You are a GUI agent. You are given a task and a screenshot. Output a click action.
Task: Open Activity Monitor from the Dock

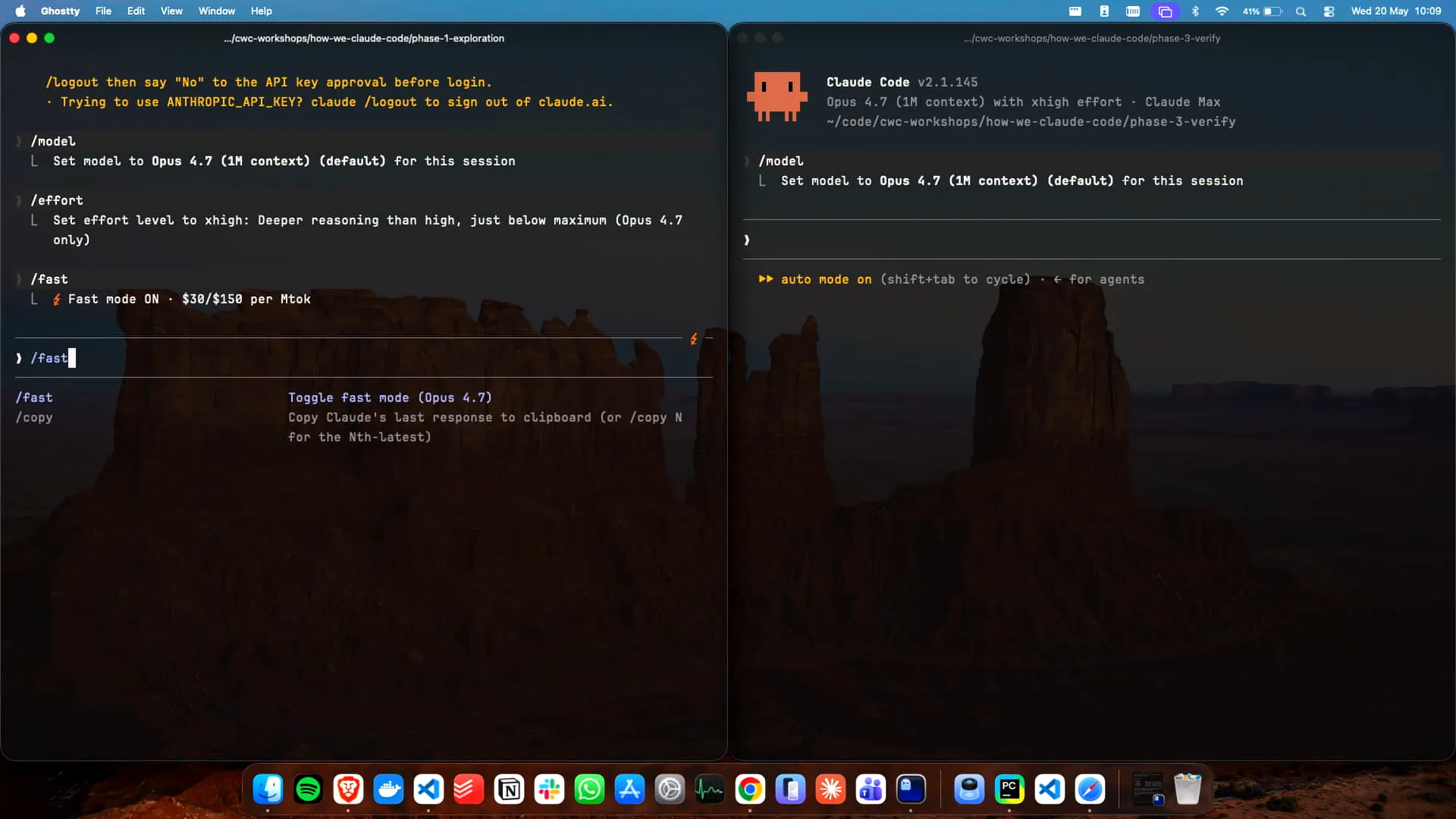click(x=710, y=789)
